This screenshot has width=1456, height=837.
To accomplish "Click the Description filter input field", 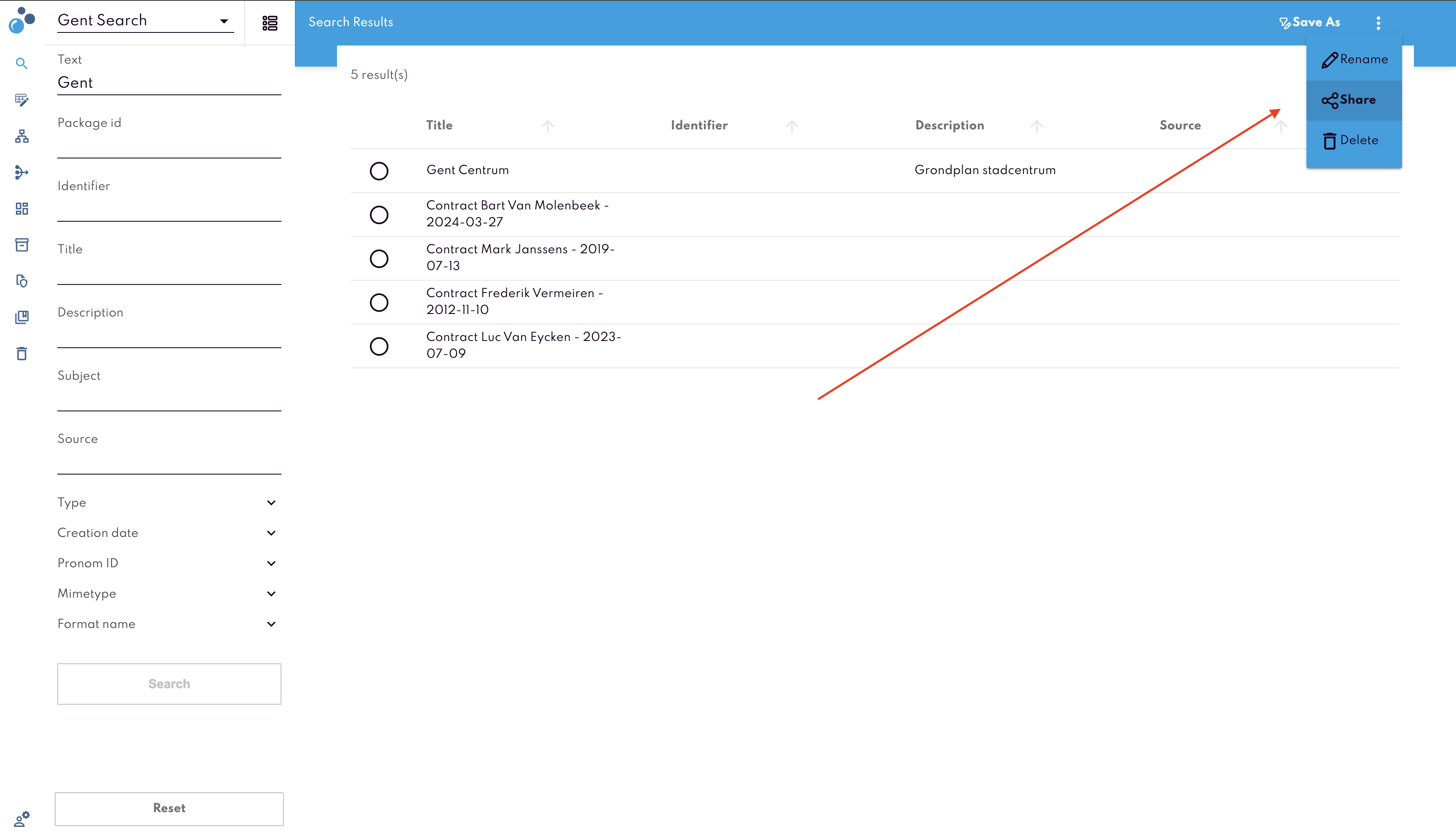I will [x=169, y=336].
